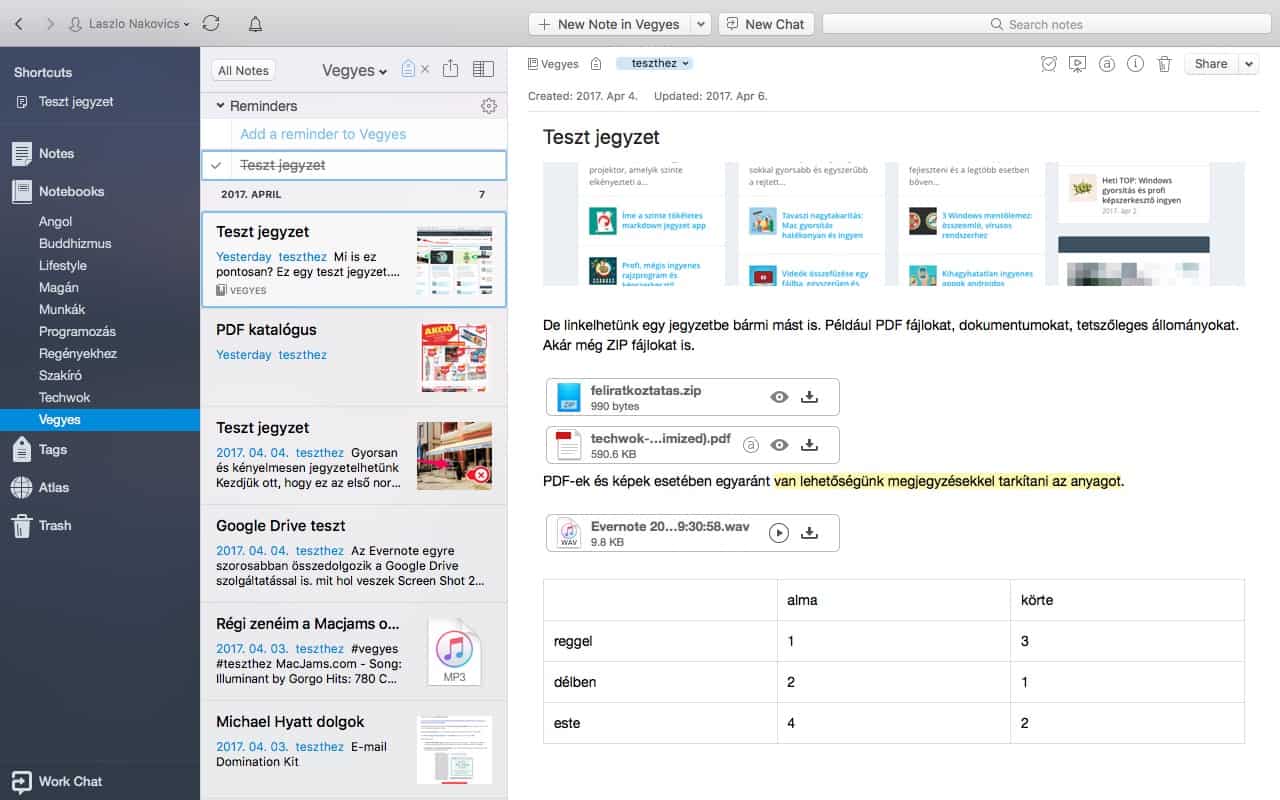Image resolution: width=1280 pixels, height=800 pixels.
Task: Click the note title Teszt jegyzet in editor
Action: pos(601,137)
